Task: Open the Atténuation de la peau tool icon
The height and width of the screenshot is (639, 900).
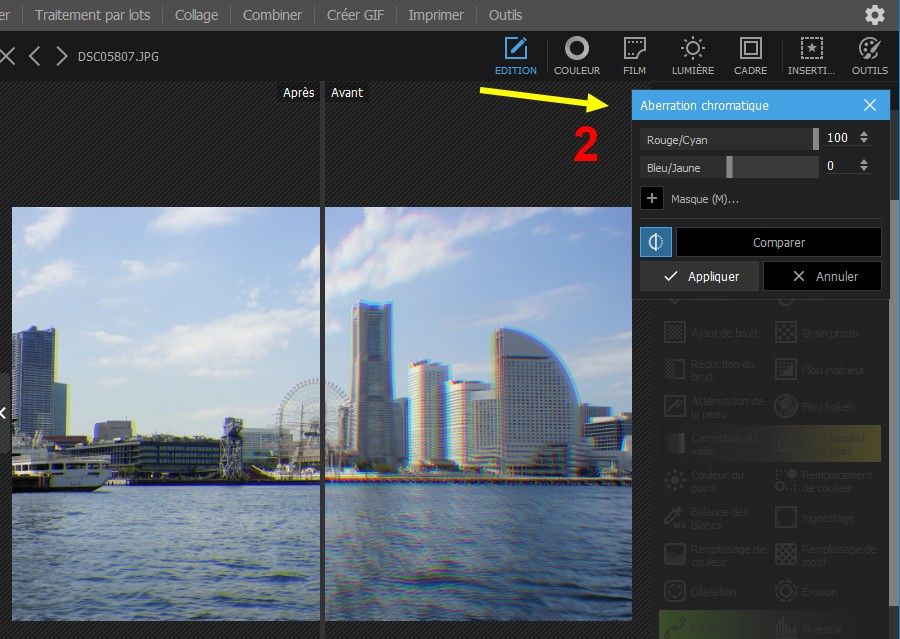Action: [674, 406]
